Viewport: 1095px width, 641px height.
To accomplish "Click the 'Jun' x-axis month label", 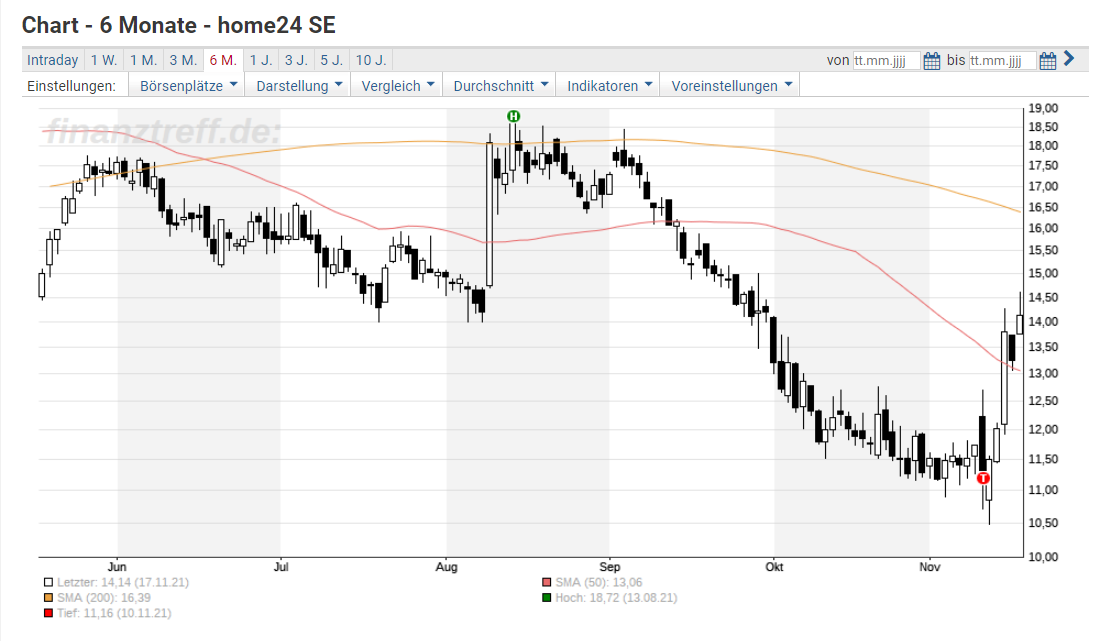I will click(117, 567).
